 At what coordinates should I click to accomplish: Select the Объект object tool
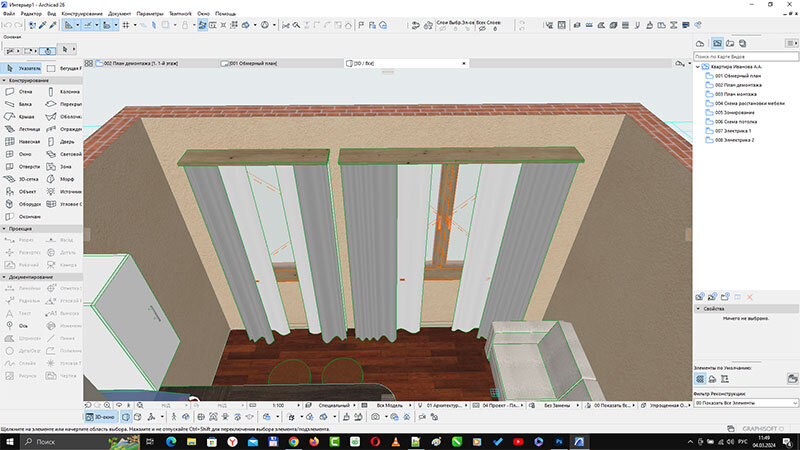(20, 192)
